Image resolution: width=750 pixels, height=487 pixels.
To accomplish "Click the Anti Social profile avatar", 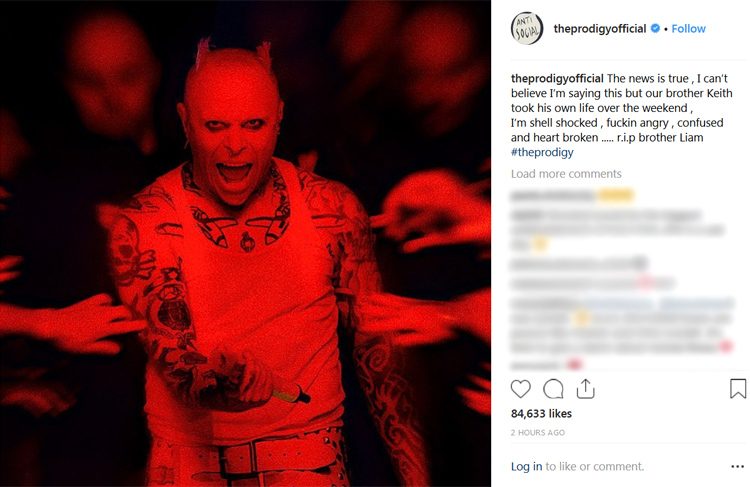I will [x=527, y=29].
